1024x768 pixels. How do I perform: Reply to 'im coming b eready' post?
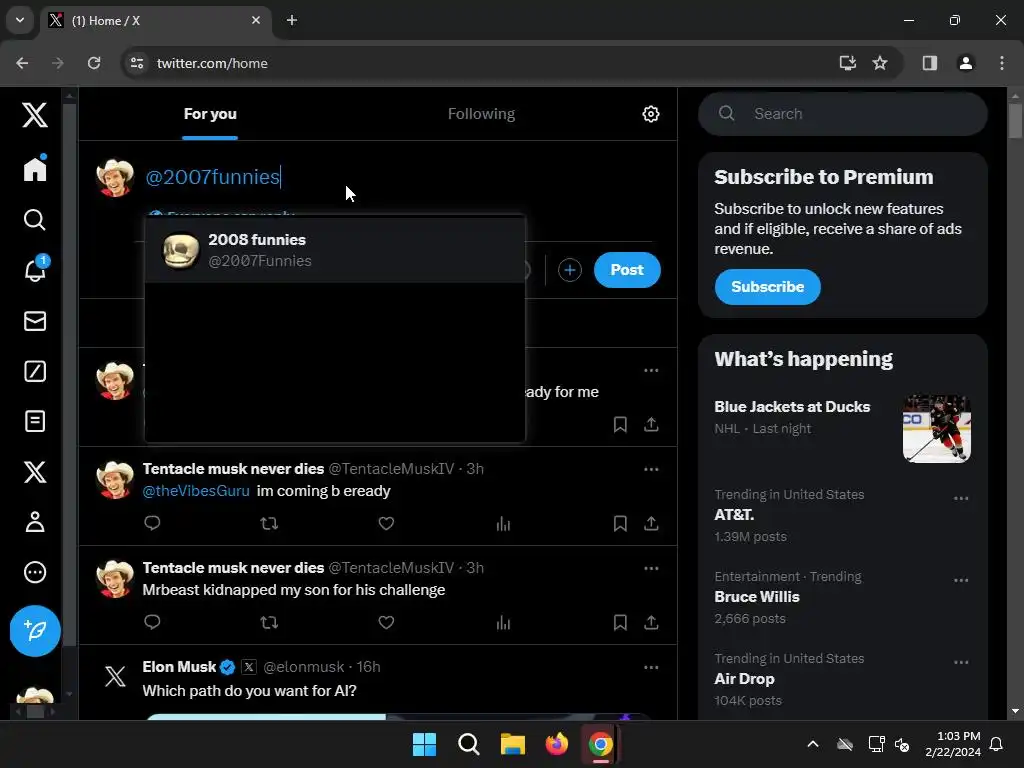point(152,523)
